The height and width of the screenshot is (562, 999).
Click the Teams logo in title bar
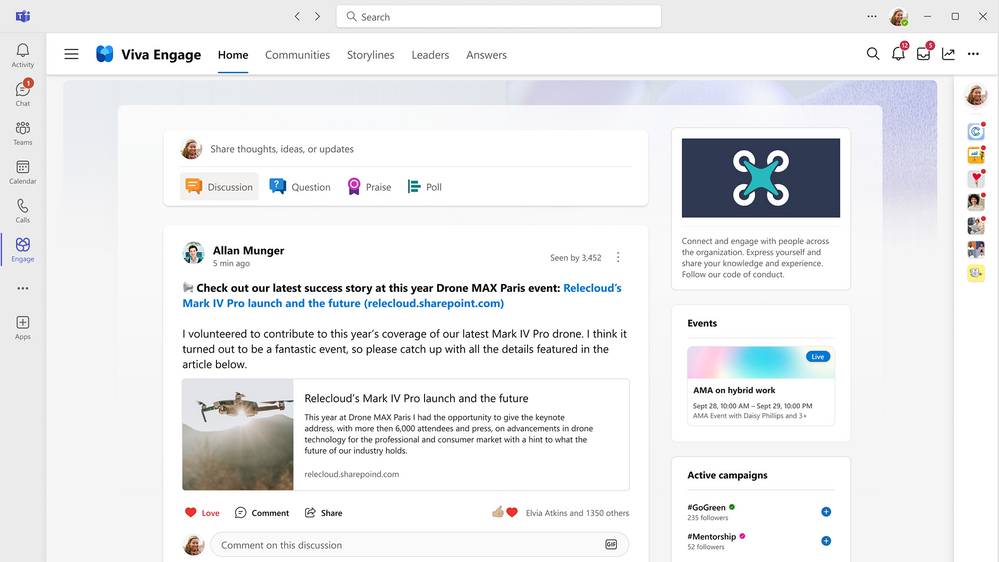23,17
